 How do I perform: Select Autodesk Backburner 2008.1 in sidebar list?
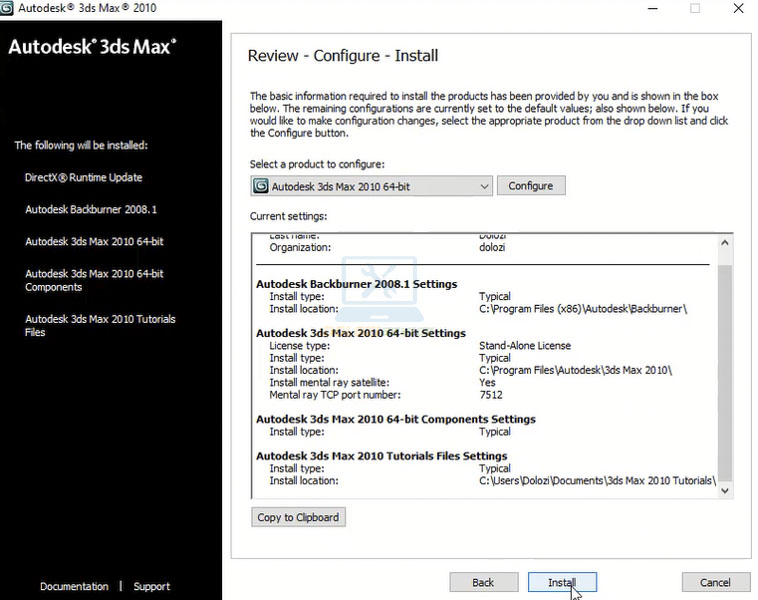pos(91,210)
